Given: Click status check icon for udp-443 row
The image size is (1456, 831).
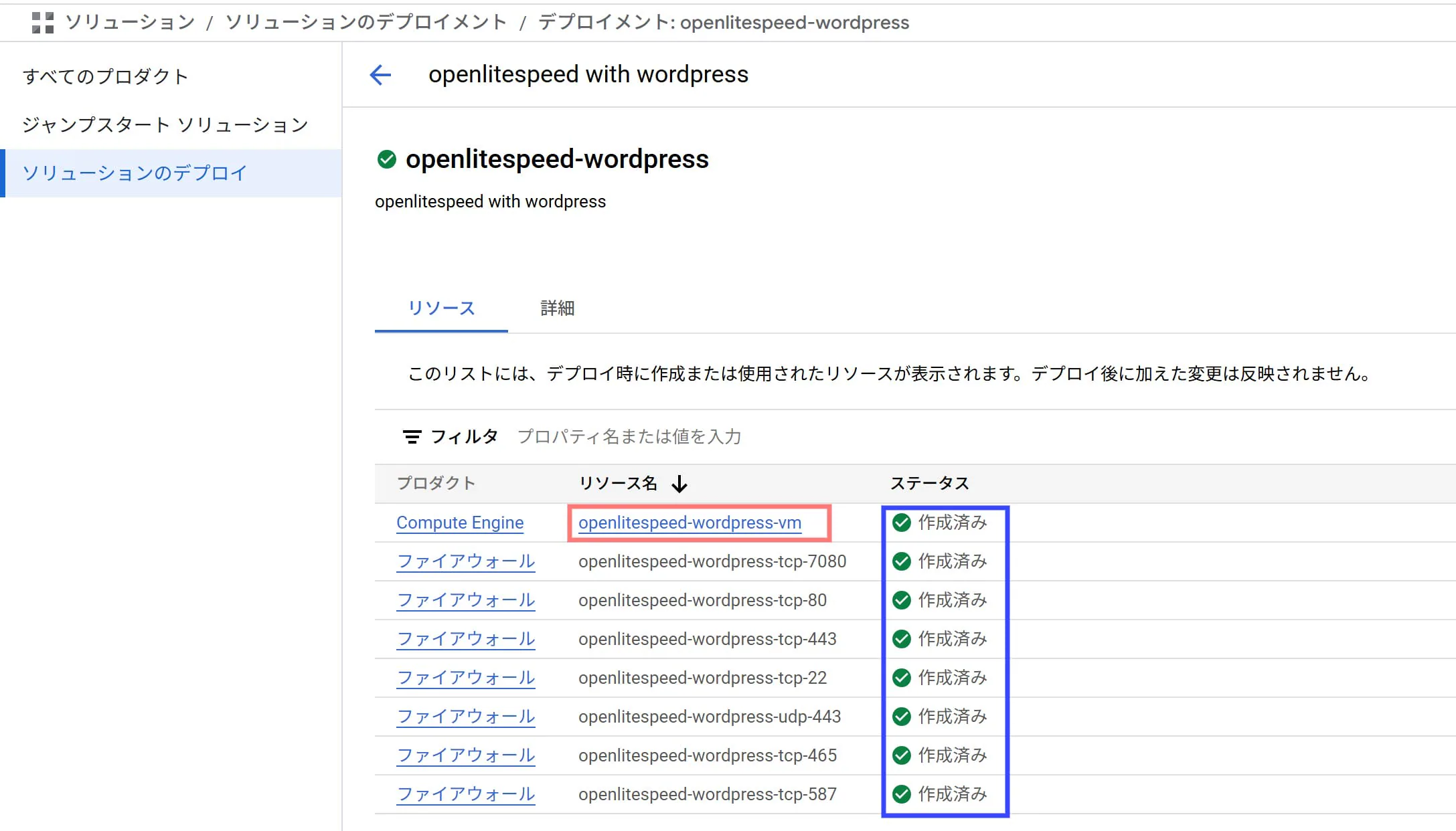Looking at the screenshot, I should (902, 717).
